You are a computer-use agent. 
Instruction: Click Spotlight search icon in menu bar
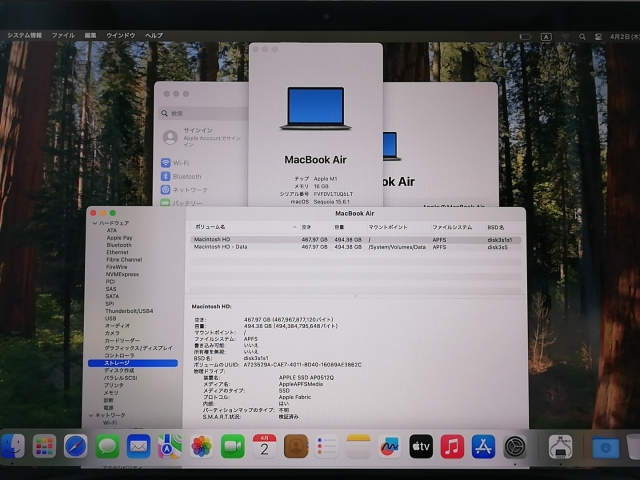(582, 37)
